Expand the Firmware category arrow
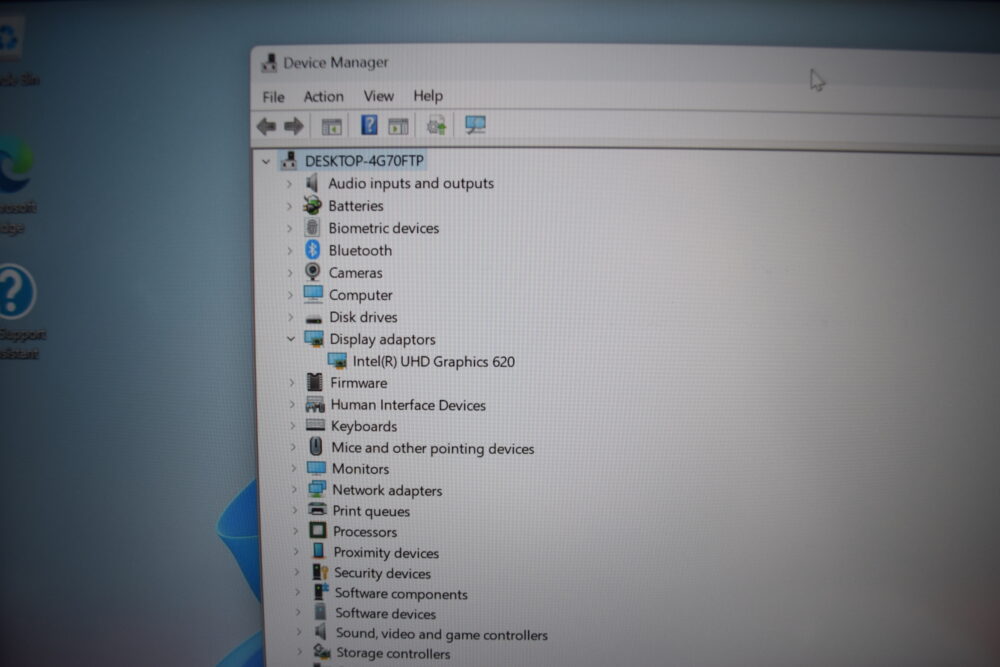 click(292, 383)
